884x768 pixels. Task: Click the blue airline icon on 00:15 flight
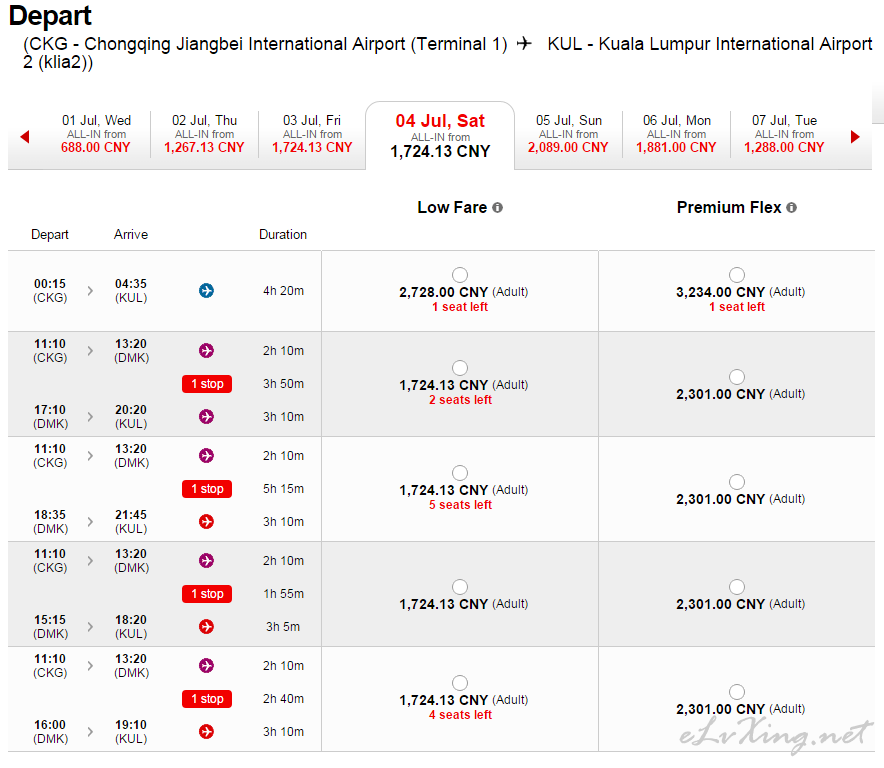(x=206, y=290)
